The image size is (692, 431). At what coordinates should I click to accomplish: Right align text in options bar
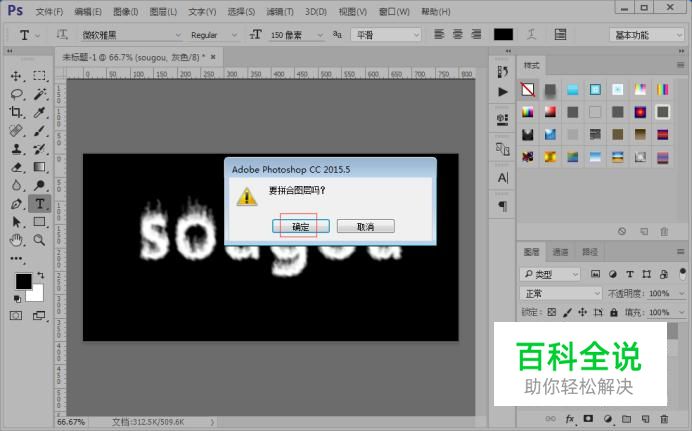[x=476, y=34]
